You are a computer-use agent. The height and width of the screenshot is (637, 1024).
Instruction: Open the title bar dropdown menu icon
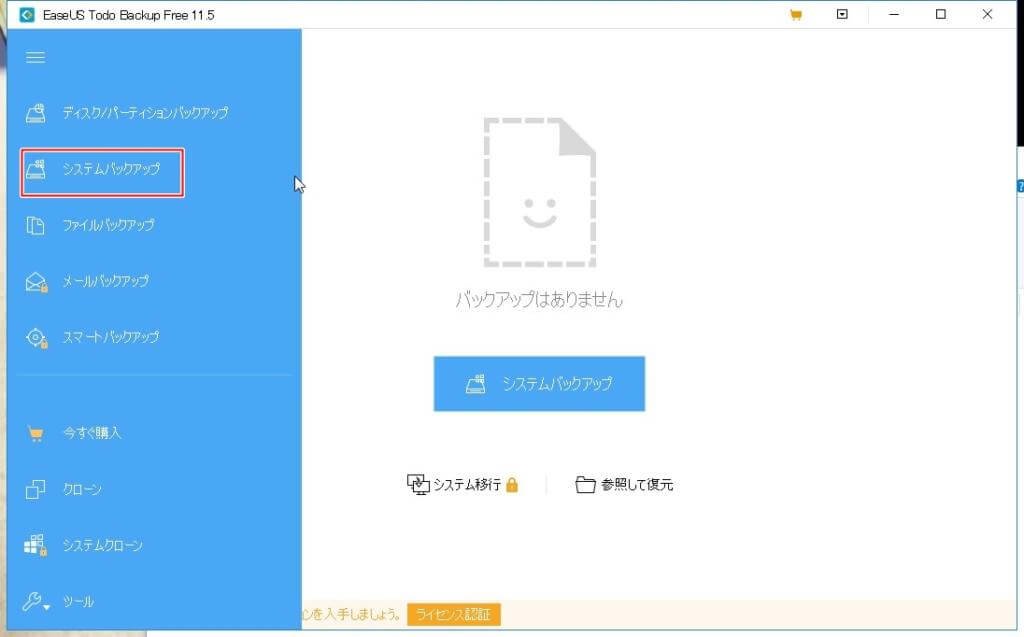[x=842, y=14]
